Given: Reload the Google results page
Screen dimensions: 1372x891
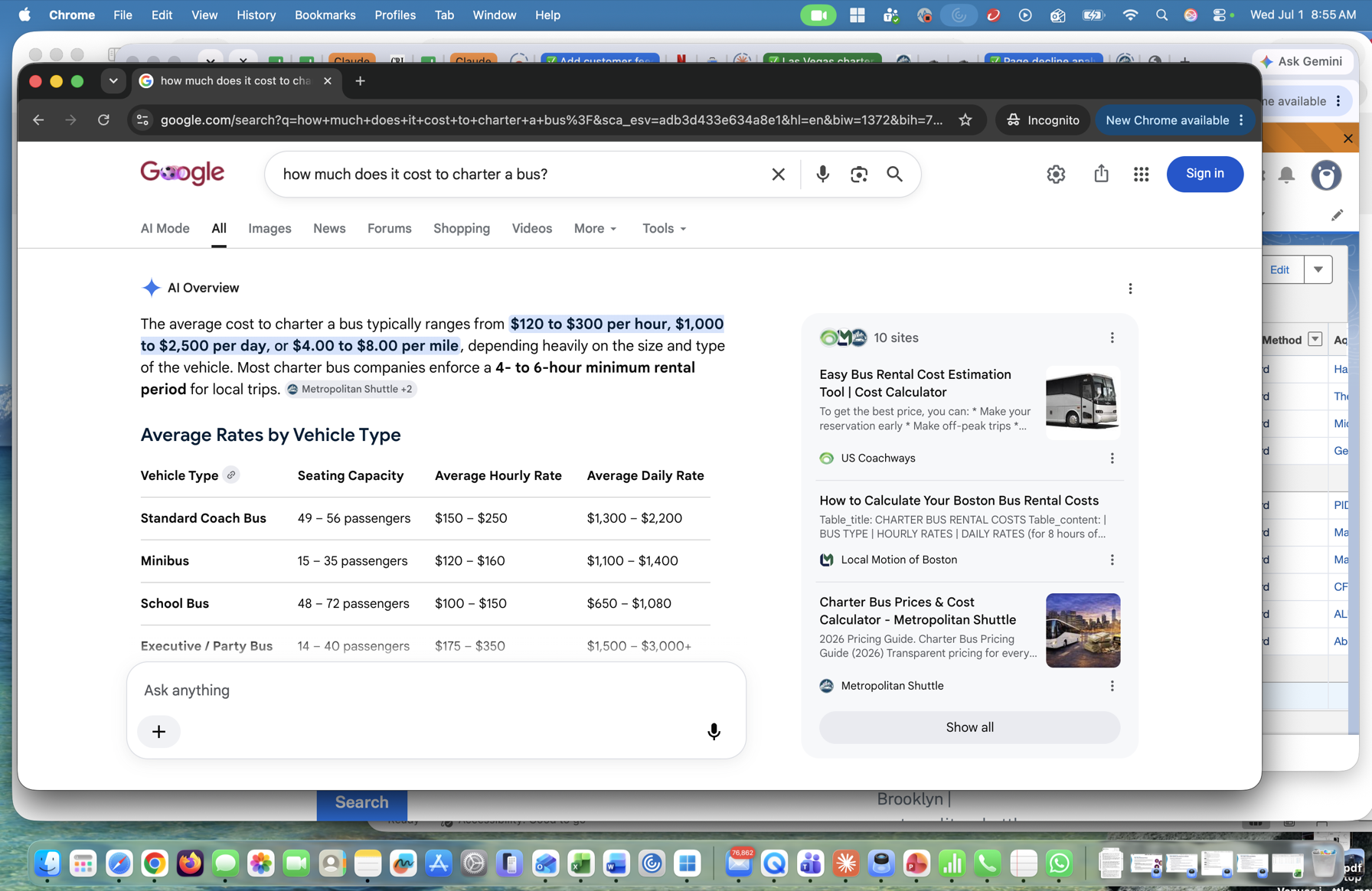Looking at the screenshot, I should coord(103,120).
